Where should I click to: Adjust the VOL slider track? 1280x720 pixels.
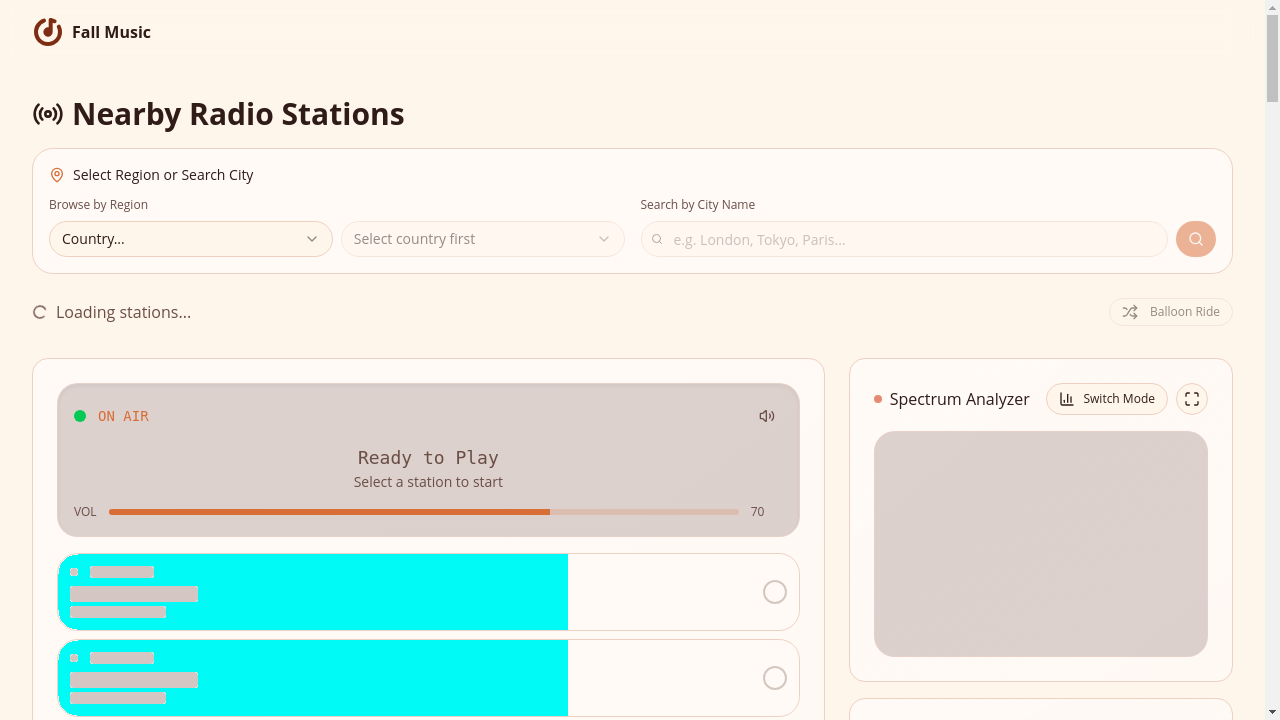(x=424, y=512)
